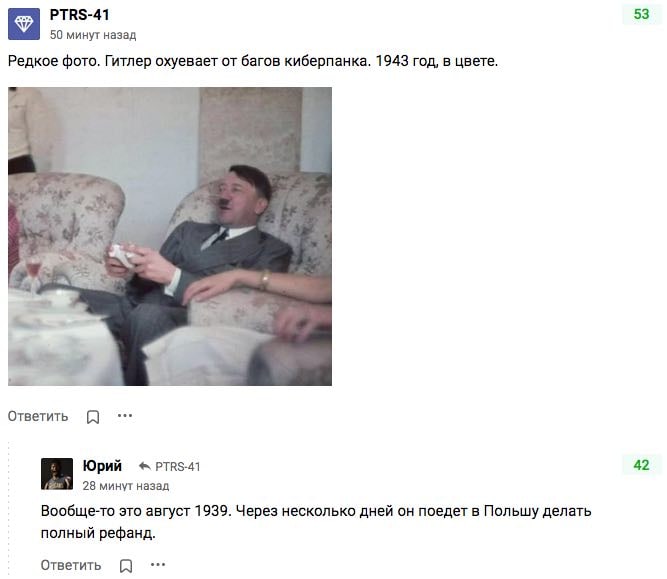Enlarge the attached photo in the comment
The image size is (667, 579).
coord(170,237)
